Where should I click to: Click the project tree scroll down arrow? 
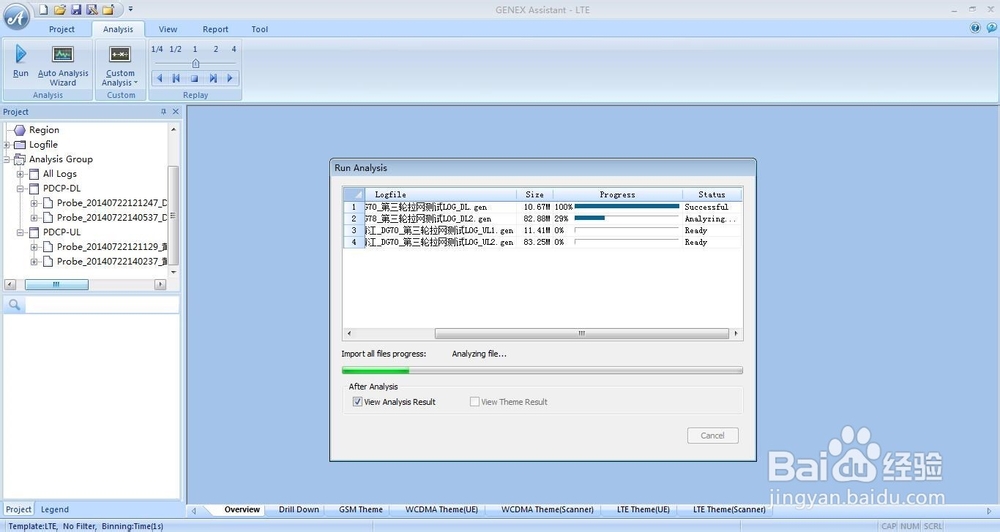(173, 272)
